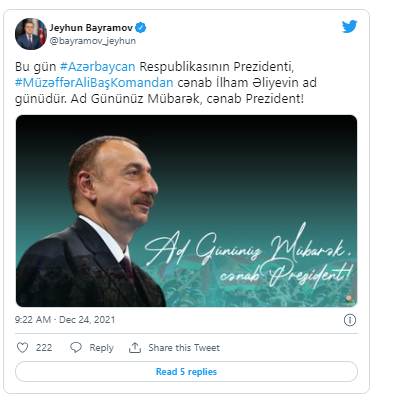Screen dimensions: 394x419
Task: Open the birthday photo of the president
Action: tap(186, 211)
